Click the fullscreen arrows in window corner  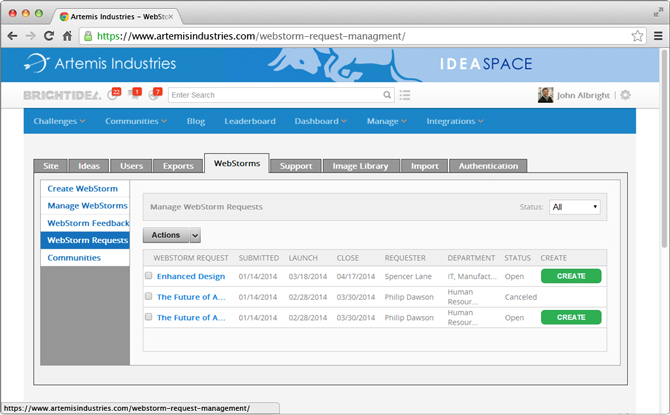pyautogui.click(x=658, y=12)
